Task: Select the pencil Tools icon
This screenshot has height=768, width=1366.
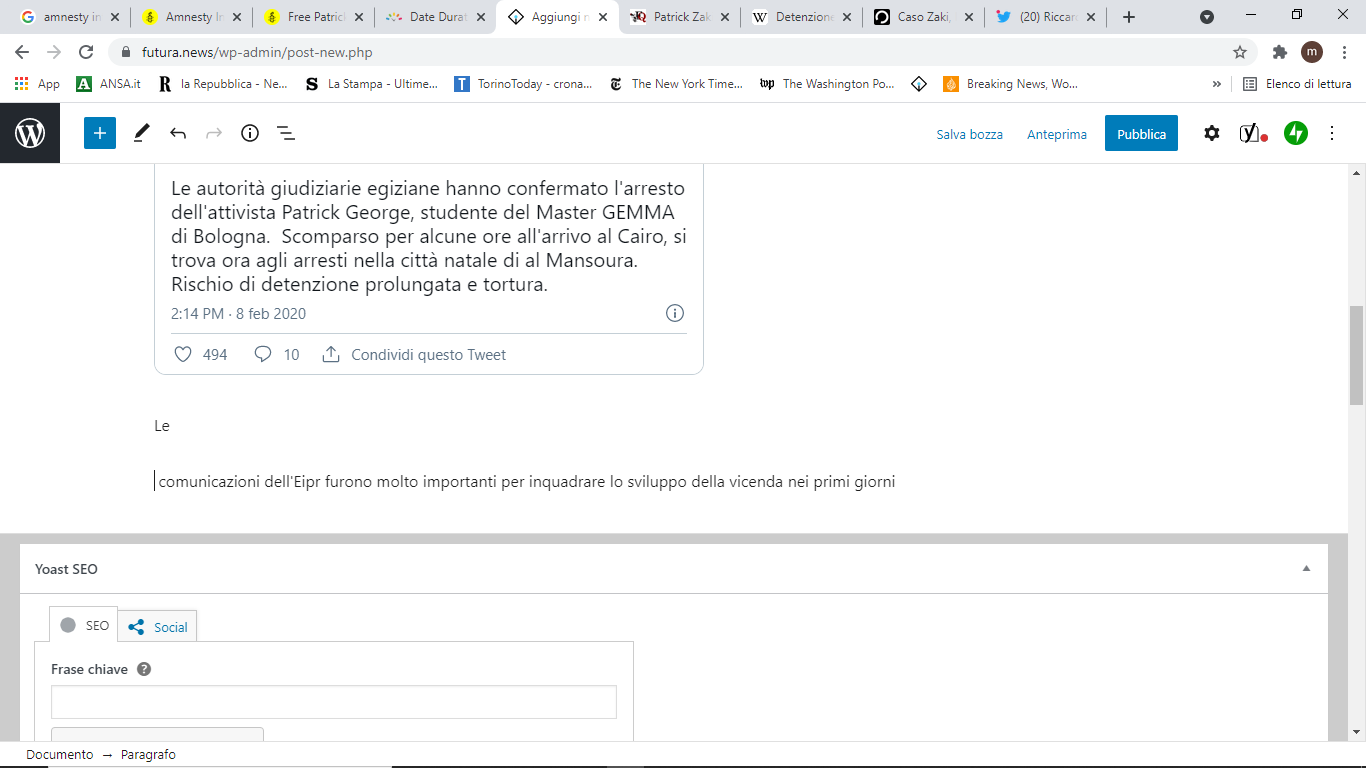Action: [142, 133]
